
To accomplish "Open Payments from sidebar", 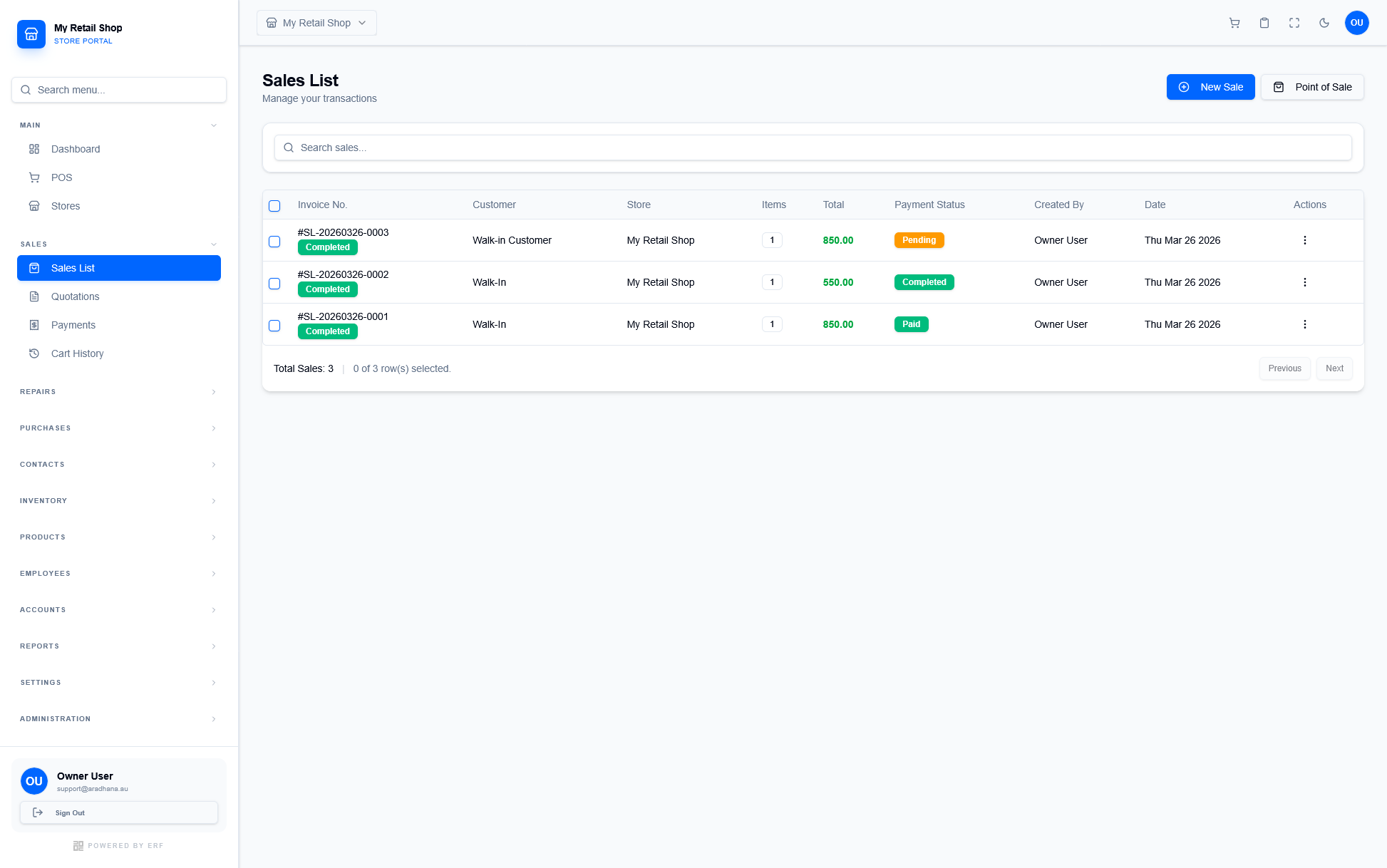I will (119, 325).
